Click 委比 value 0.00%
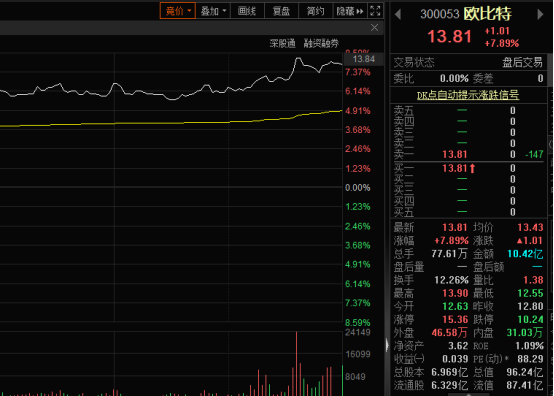This screenshot has height=396, width=554. (x=454, y=78)
